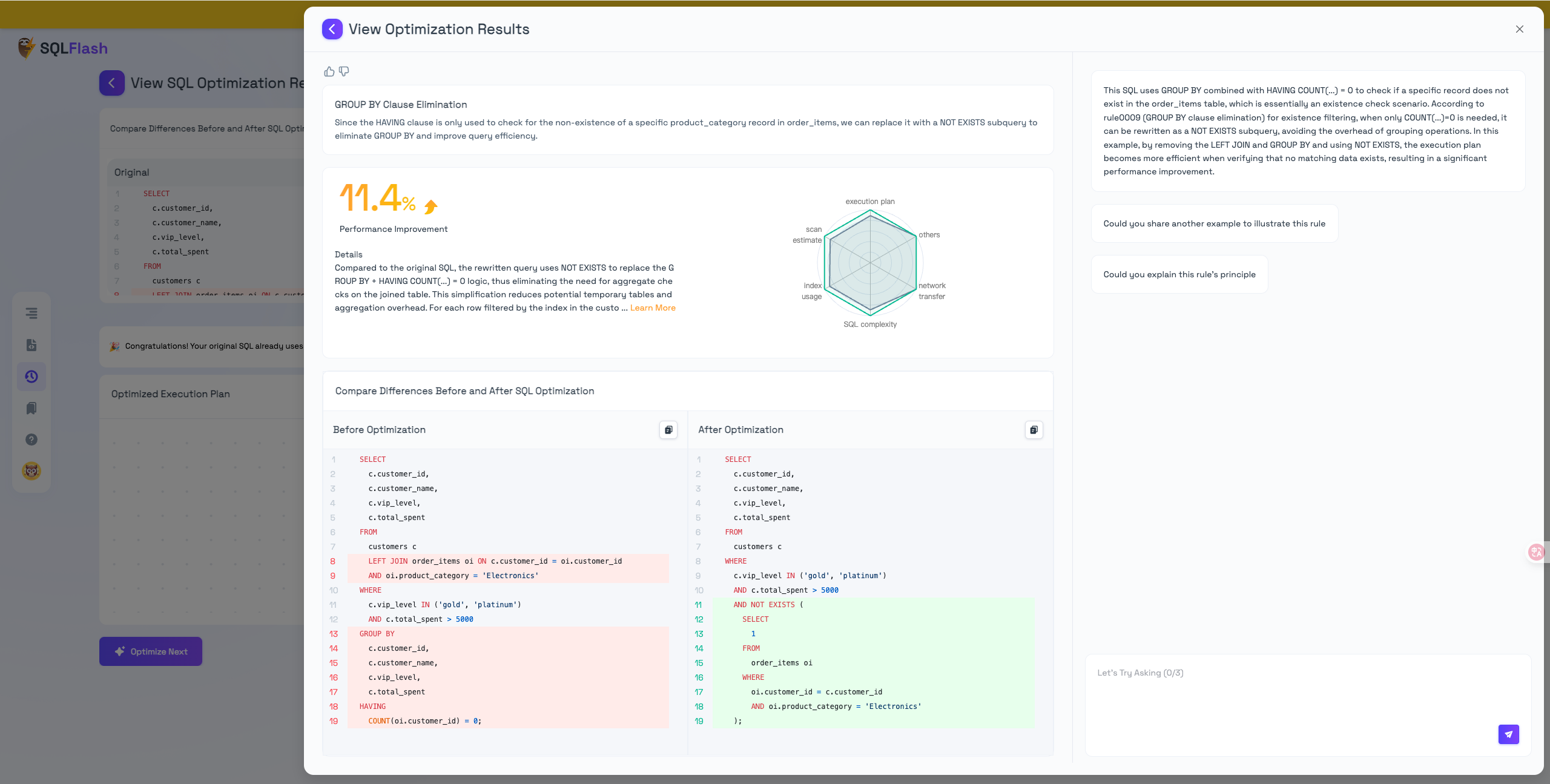Screen dimensions: 1550x784
Task: Click the thumbs down feedback icon
Action: click(344, 71)
